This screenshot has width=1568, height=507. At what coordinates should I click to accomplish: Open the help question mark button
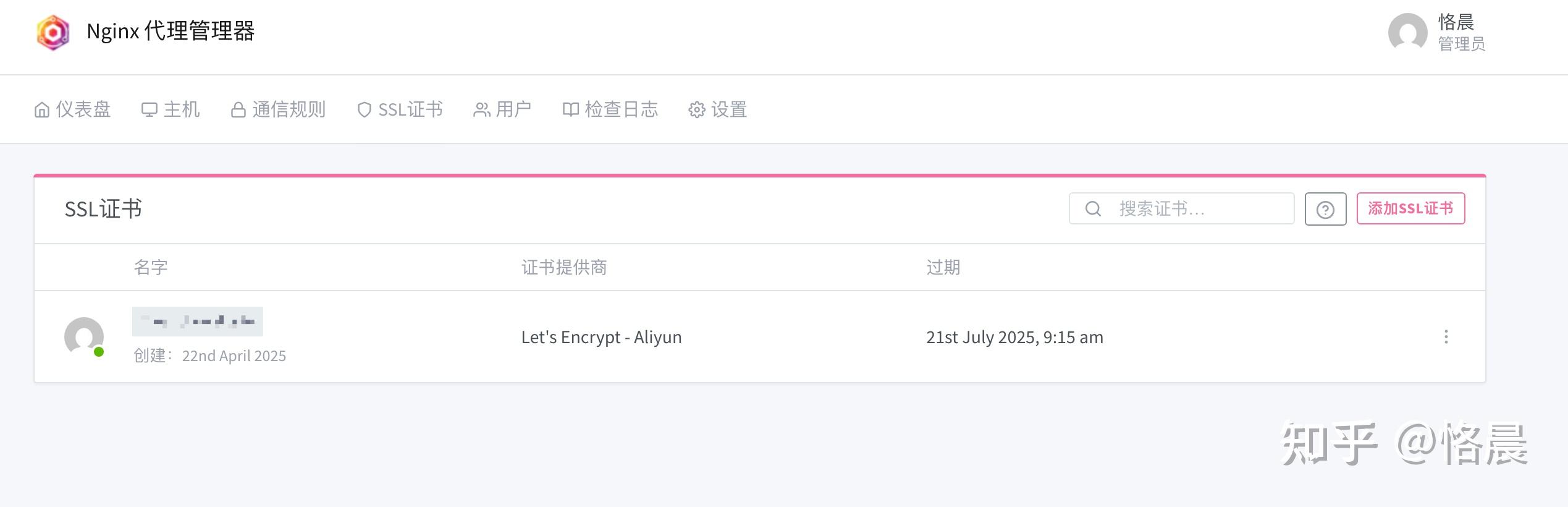[1325, 208]
